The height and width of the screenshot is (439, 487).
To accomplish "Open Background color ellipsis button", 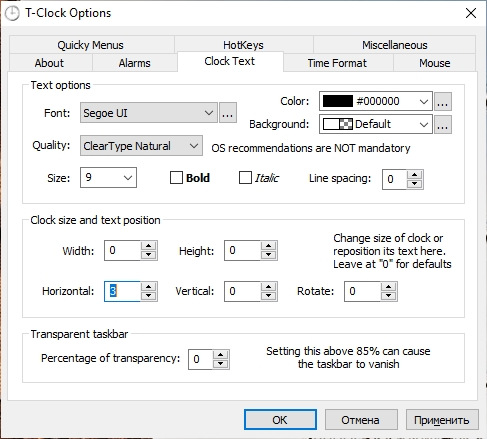I will 442,124.
